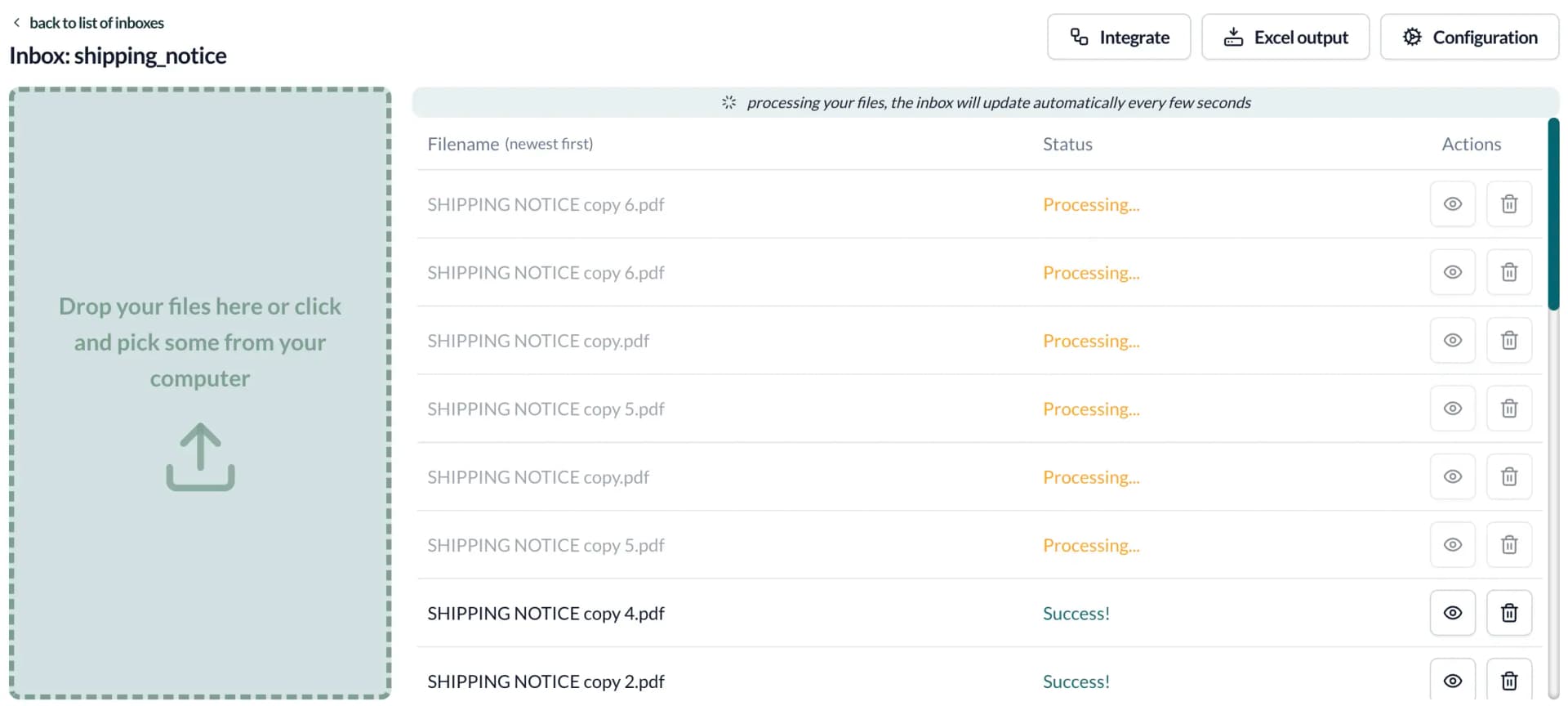Click trash icon of topmost copy 6.pdf row
Image resolution: width=1568 pixels, height=706 pixels.
pos(1509,203)
